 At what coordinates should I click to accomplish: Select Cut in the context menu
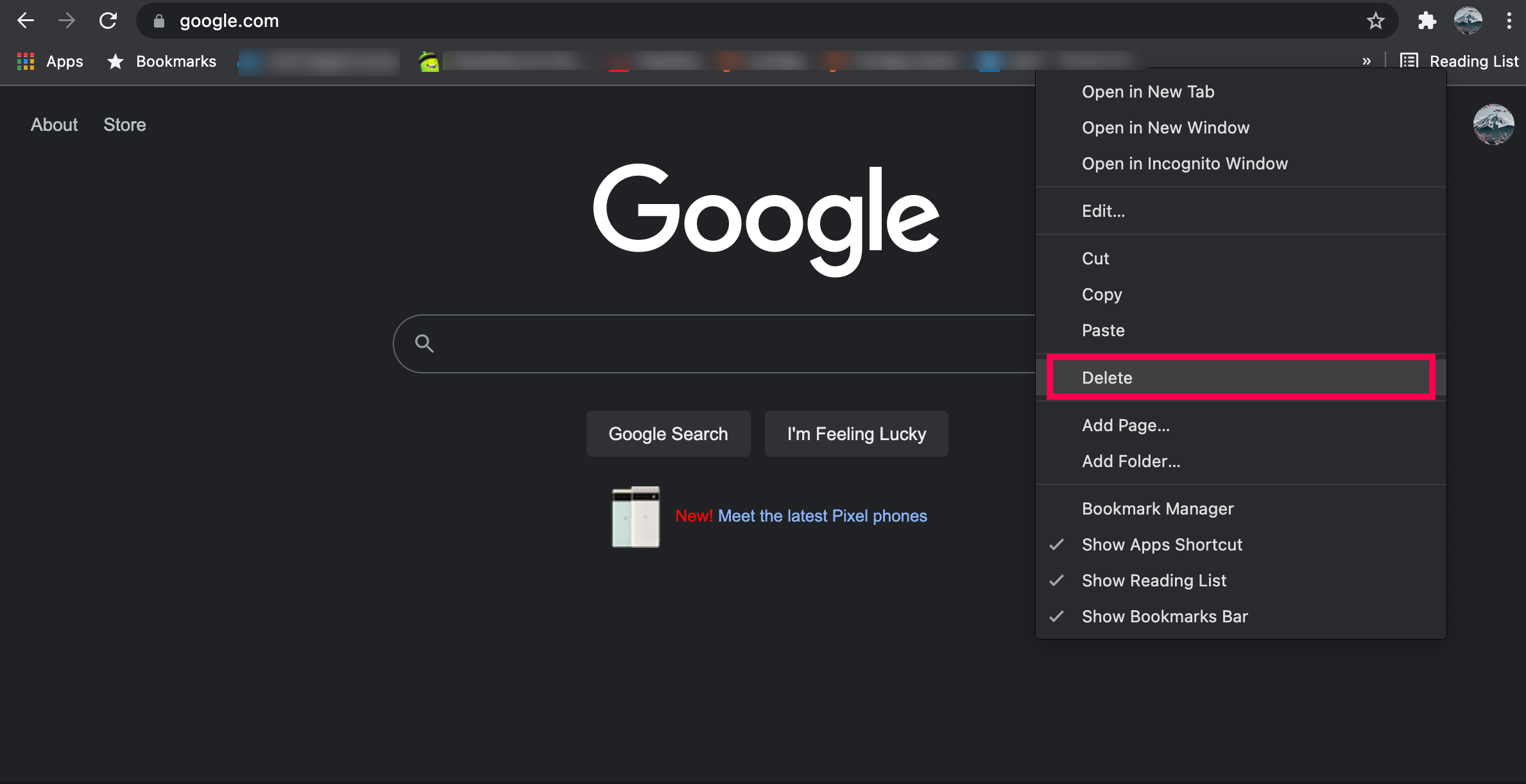pyautogui.click(x=1240, y=259)
